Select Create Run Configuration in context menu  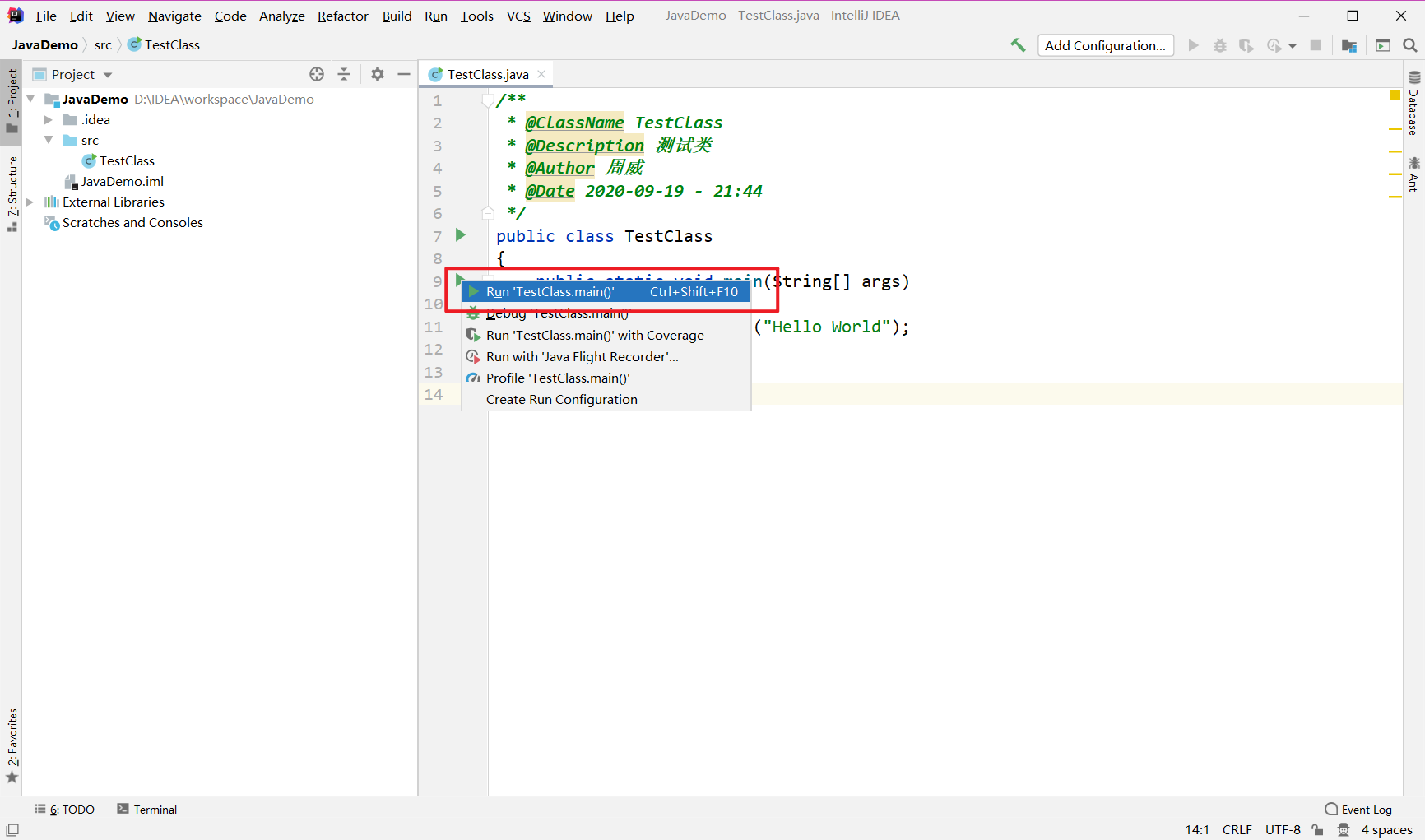point(561,399)
